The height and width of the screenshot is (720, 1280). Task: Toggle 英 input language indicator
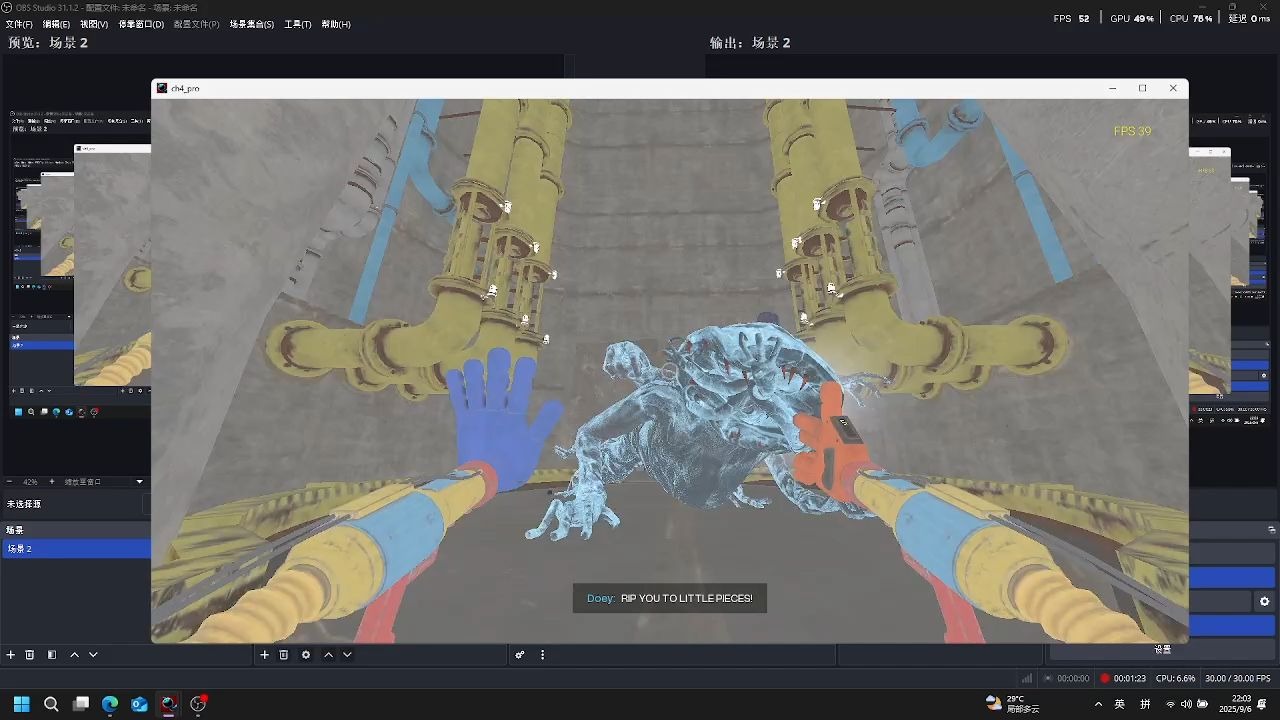pyautogui.click(x=1120, y=705)
